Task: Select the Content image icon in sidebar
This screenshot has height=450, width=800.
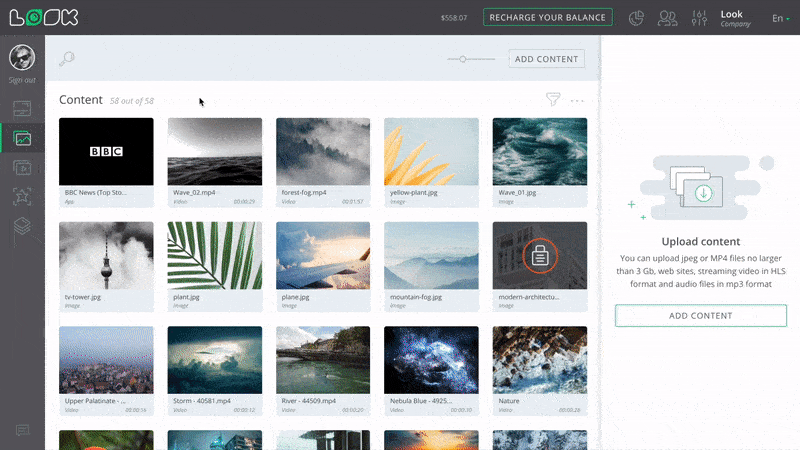Action: pyautogui.click(x=22, y=138)
